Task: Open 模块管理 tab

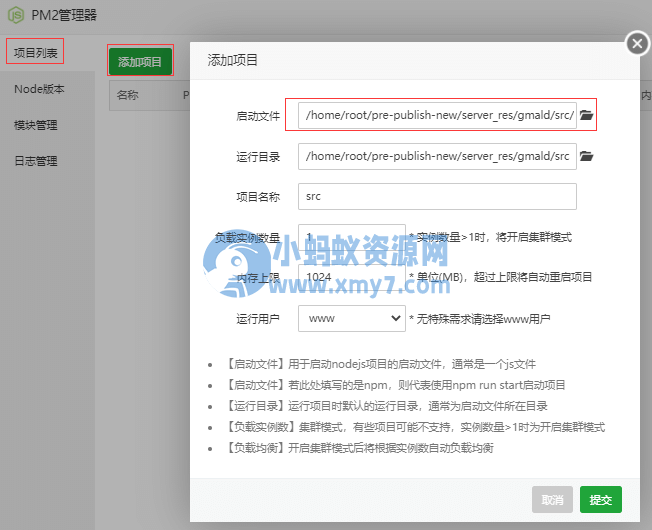Action: pos(36,125)
